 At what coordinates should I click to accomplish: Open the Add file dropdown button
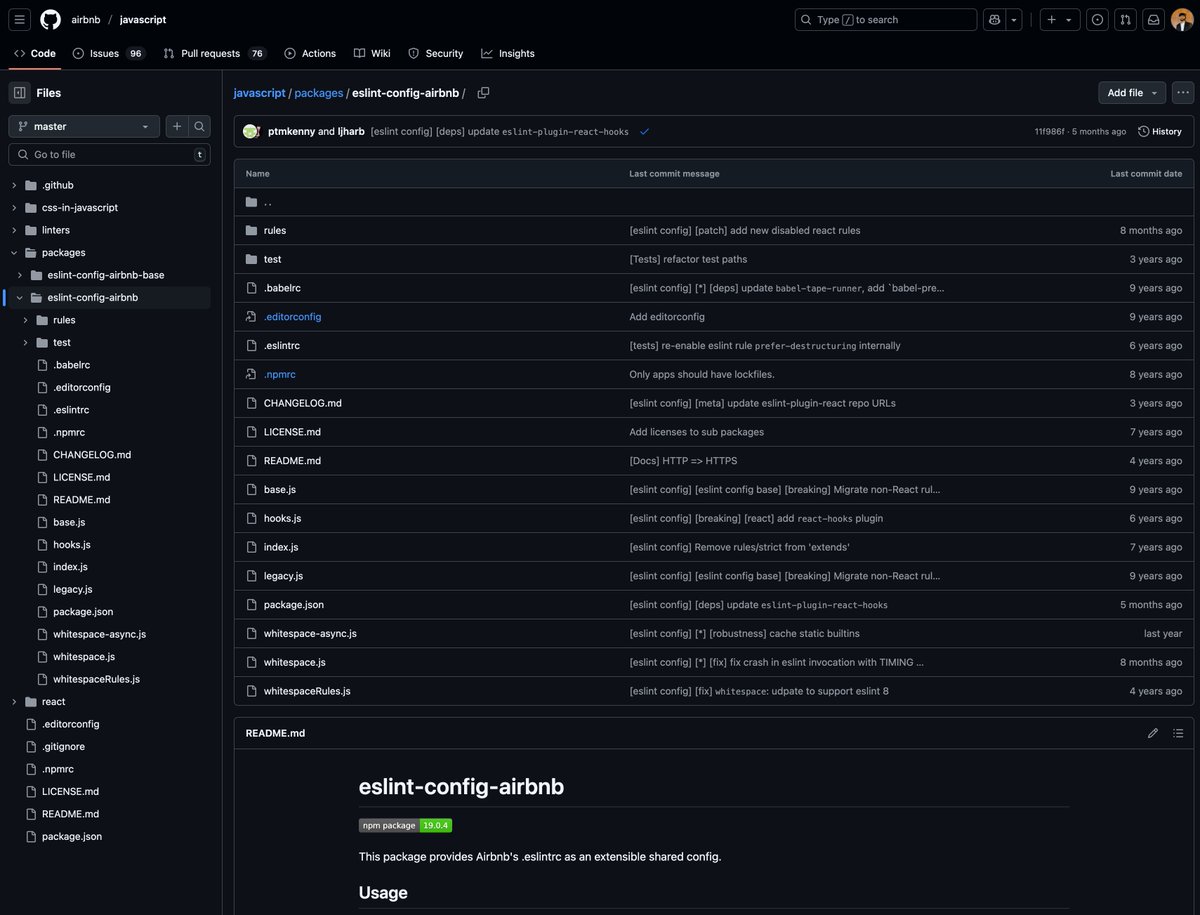click(1132, 93)
